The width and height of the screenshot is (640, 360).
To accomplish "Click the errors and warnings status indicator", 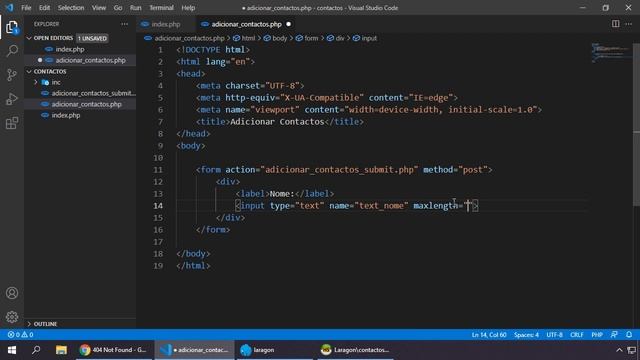I will tap(20, 335).
